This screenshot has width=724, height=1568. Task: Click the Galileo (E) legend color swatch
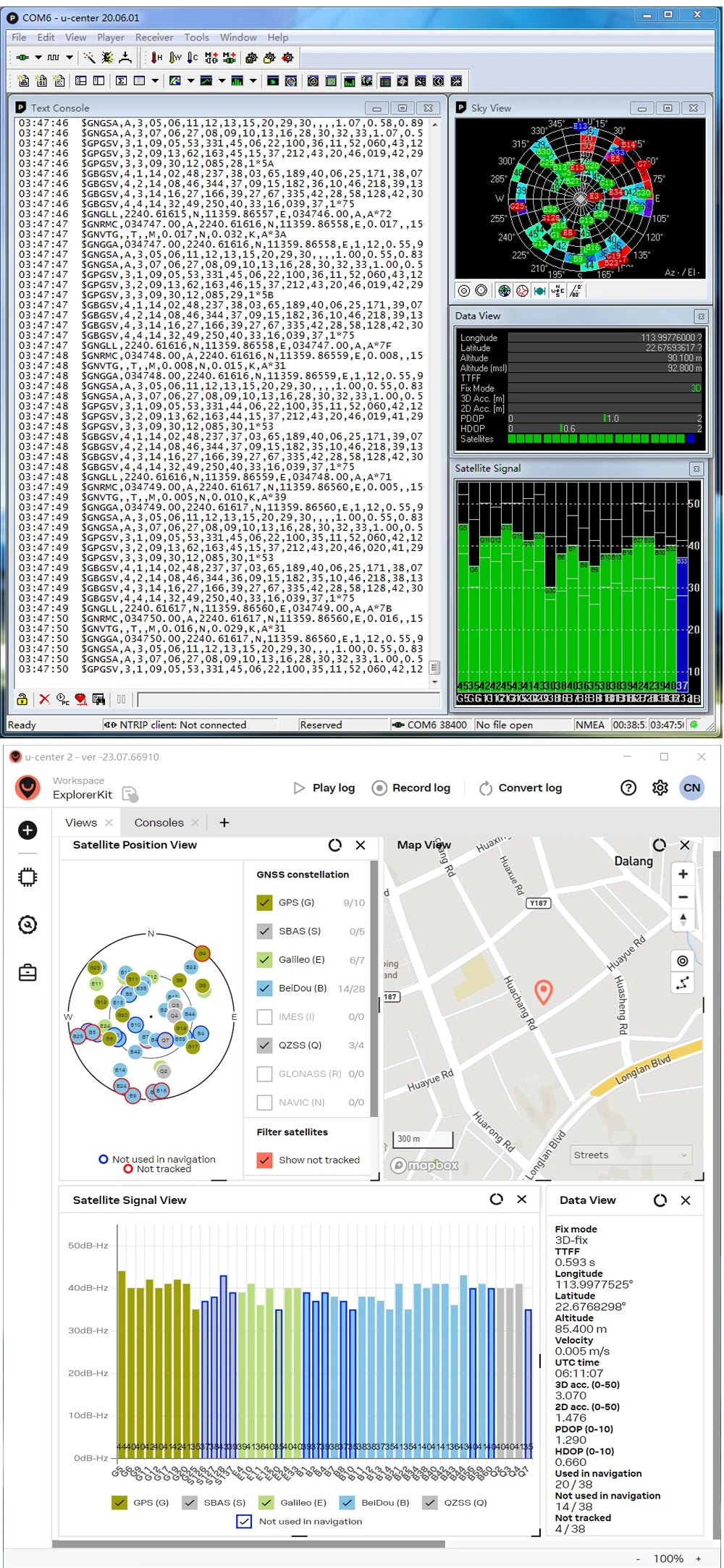tap(266, 1503)
